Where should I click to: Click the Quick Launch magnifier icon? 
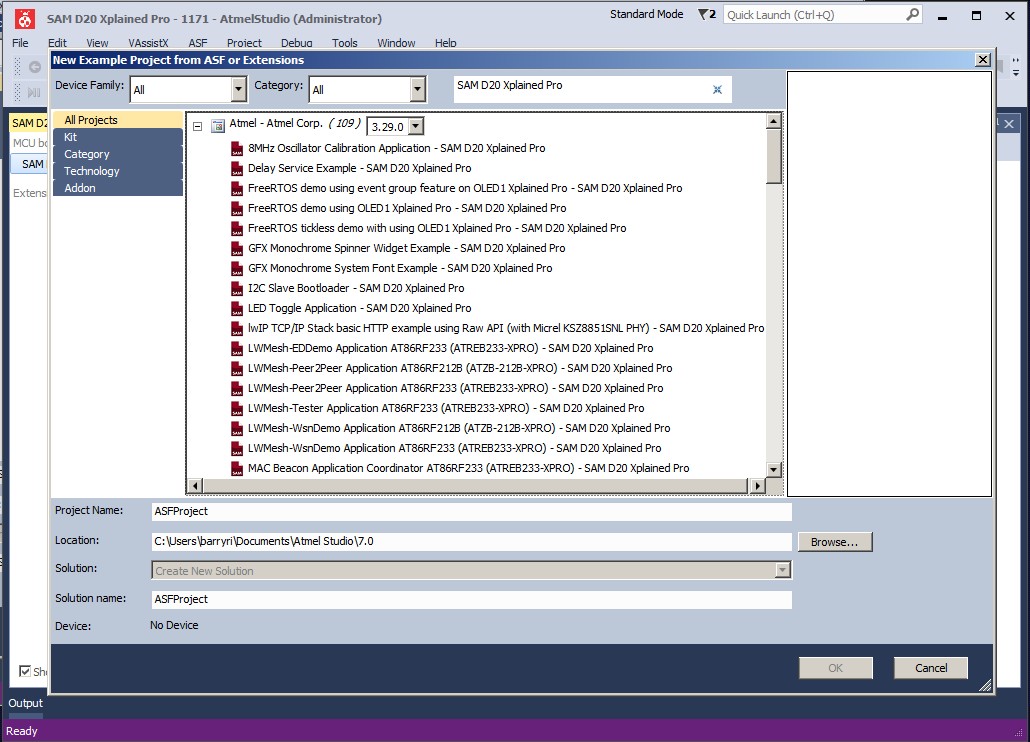[912, 14]
